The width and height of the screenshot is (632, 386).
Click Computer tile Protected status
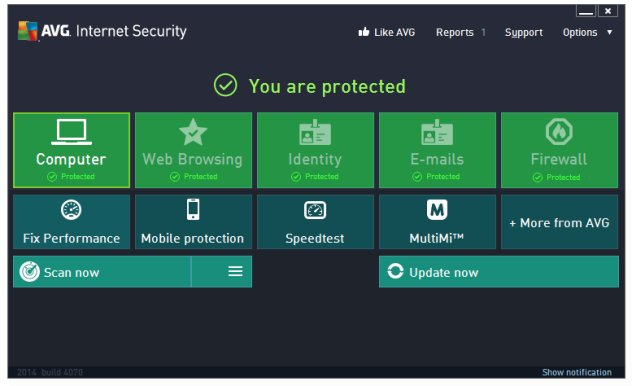pos(71,176)
